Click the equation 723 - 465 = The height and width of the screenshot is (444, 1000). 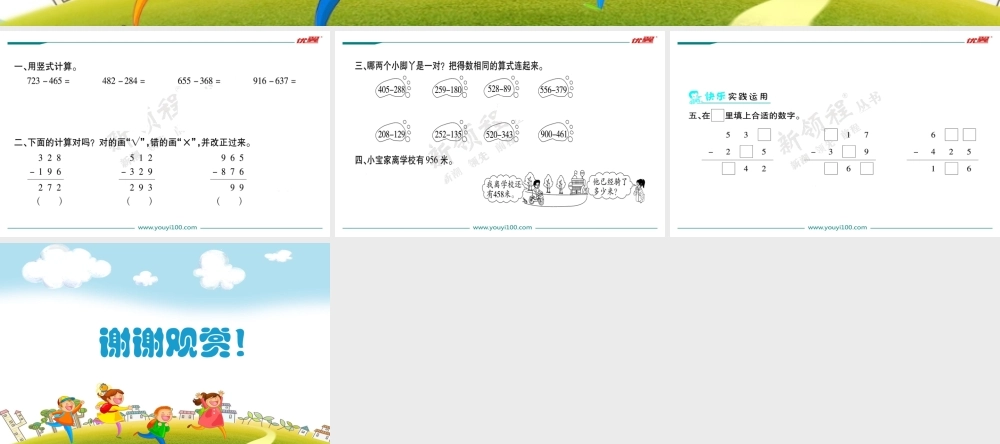48,80
